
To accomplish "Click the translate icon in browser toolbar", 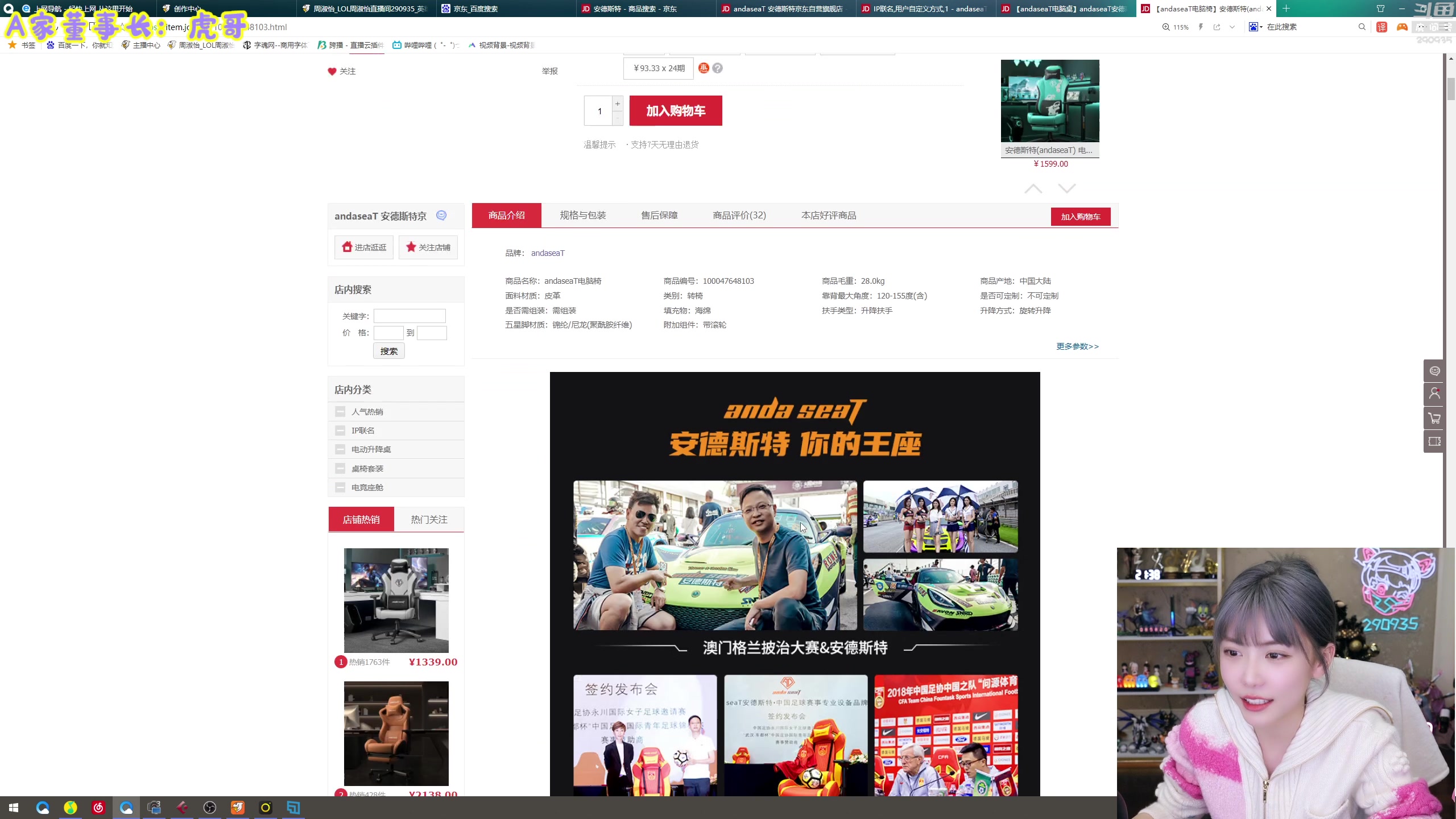I will pos(1381,27).
